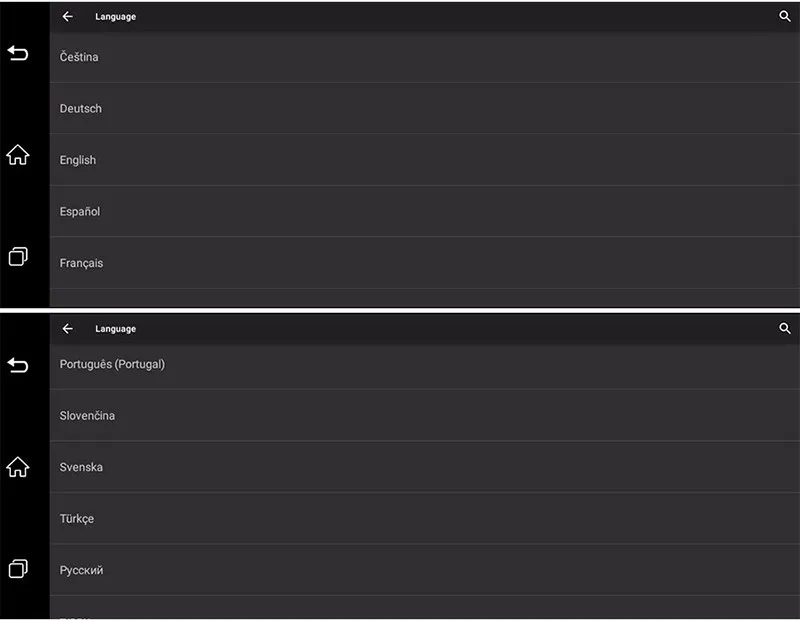Select Čeština as the language
The width and height of the screenshot is (800, 621).
(x=424, y=57)
